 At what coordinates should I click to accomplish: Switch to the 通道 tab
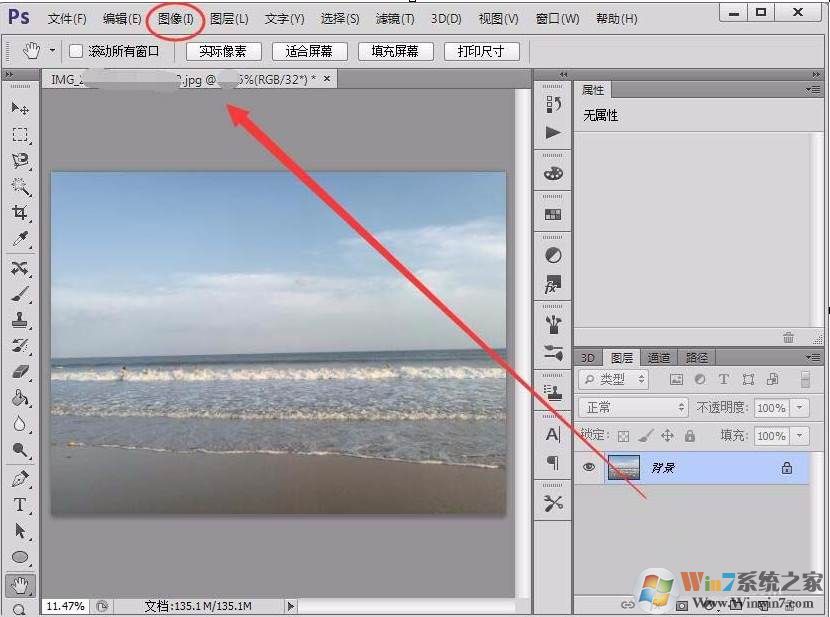click(658, 357)
